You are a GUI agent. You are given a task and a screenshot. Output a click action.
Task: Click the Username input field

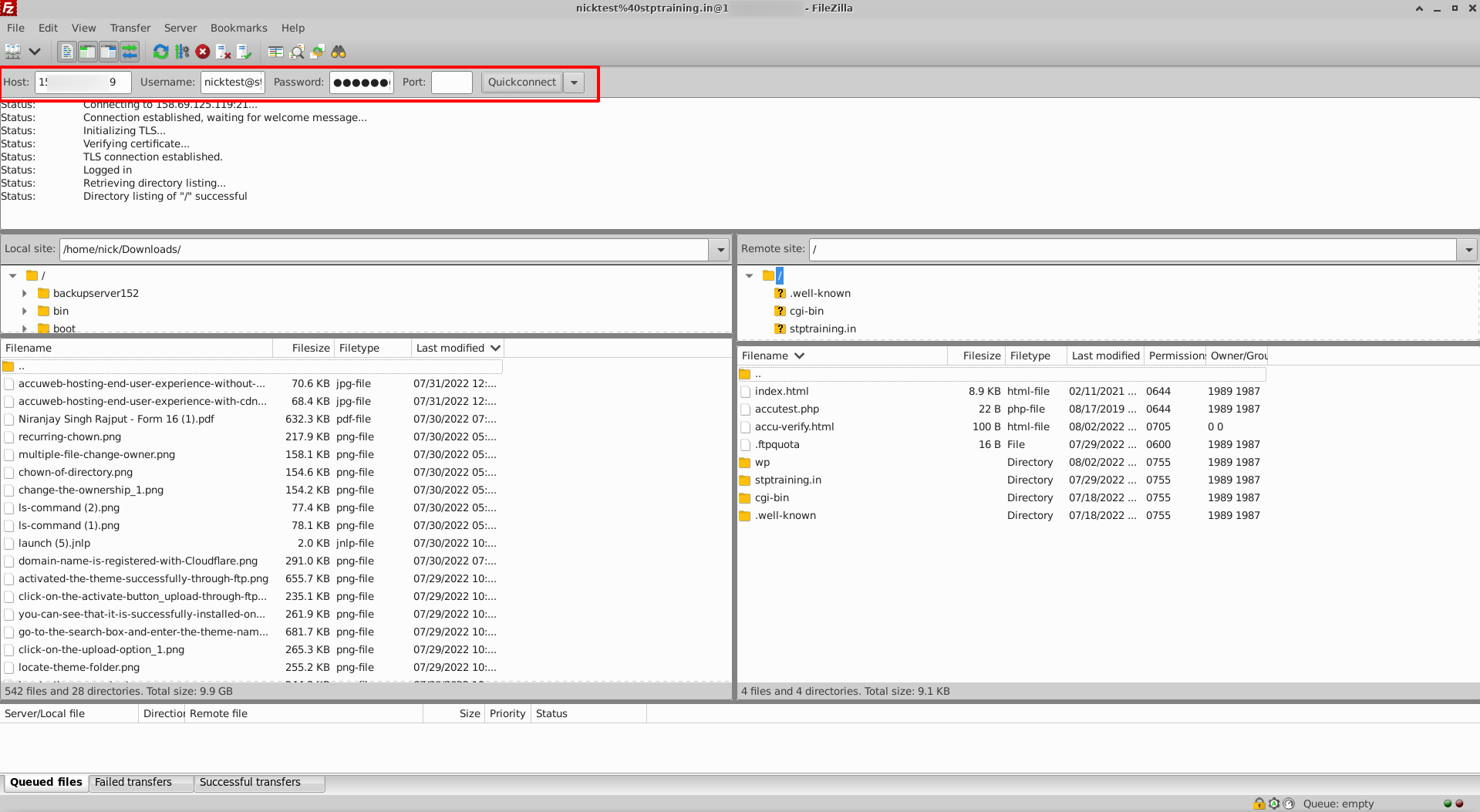232,83
